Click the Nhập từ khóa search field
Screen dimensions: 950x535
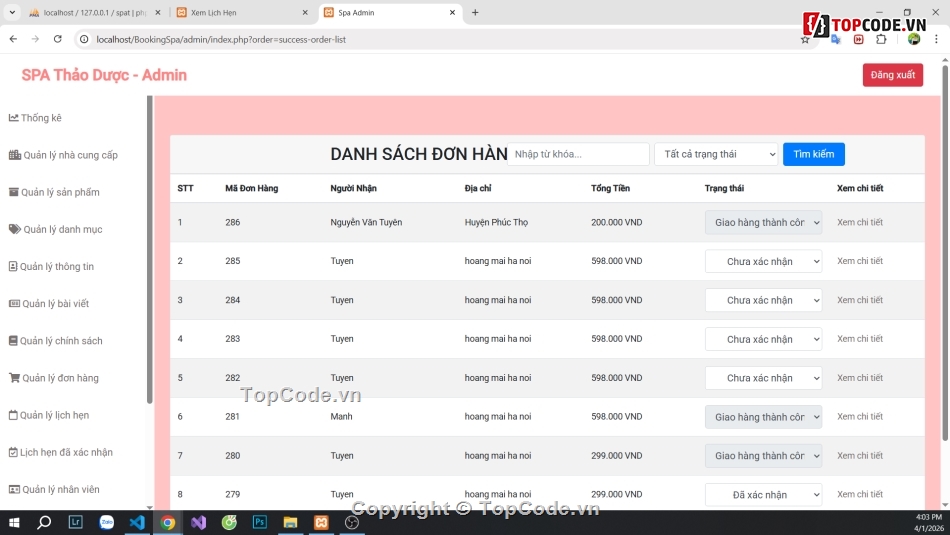pos(578,154)
